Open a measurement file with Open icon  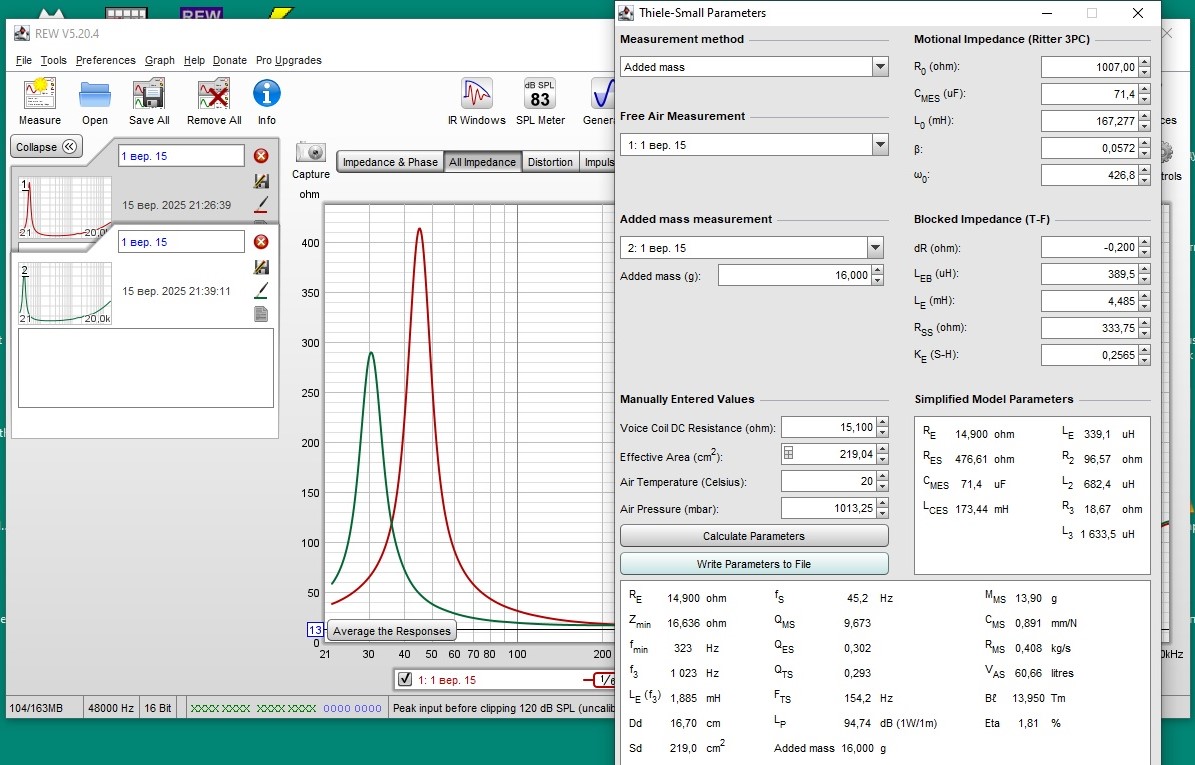point(95,96)
